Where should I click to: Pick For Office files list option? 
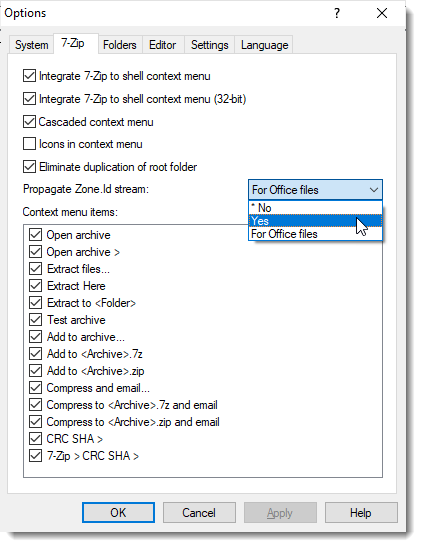click(x=315, y=234)
